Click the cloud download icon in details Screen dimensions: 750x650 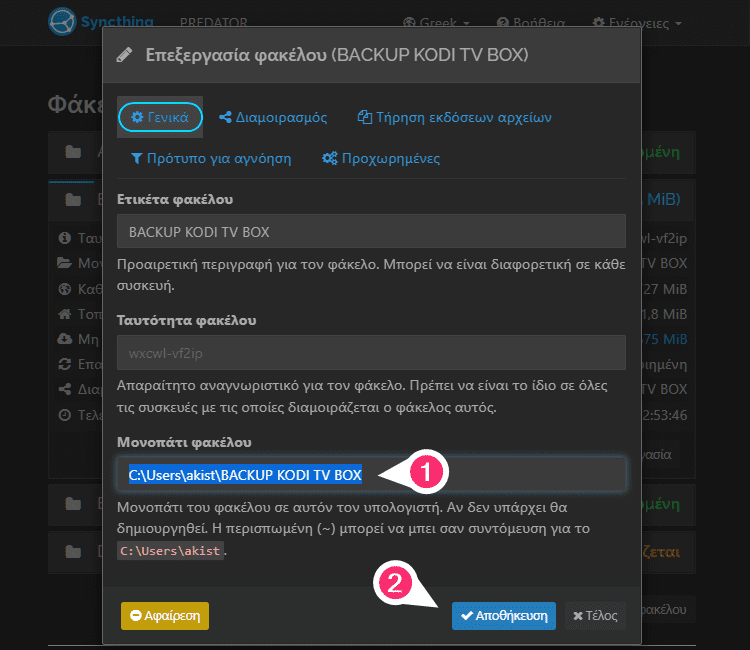(x=65, y=339)
